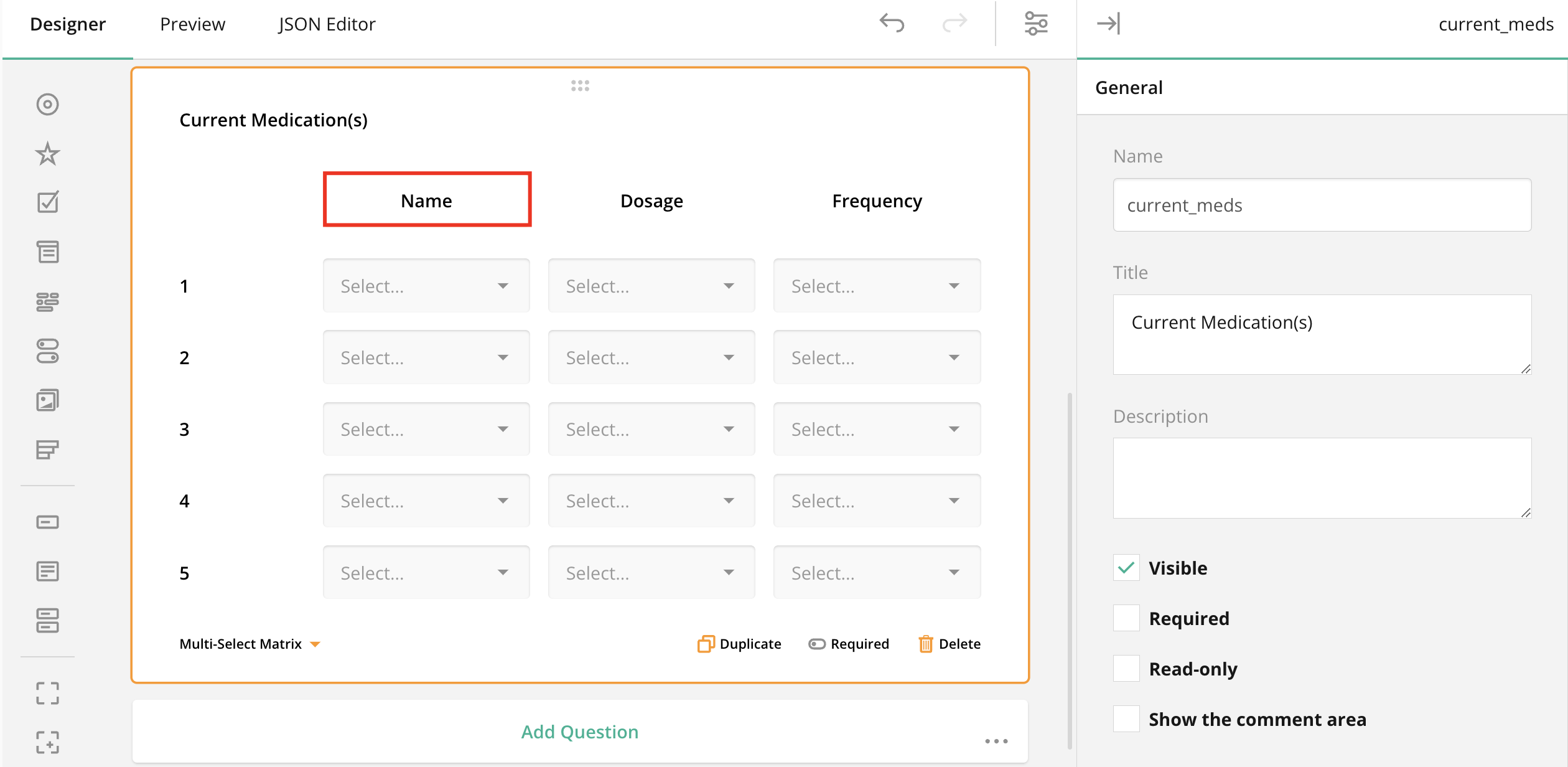Enable the Required checkbox in properties
Image resolution: width=1568 pixels, height=767 pixels.
pos(1126,618)
